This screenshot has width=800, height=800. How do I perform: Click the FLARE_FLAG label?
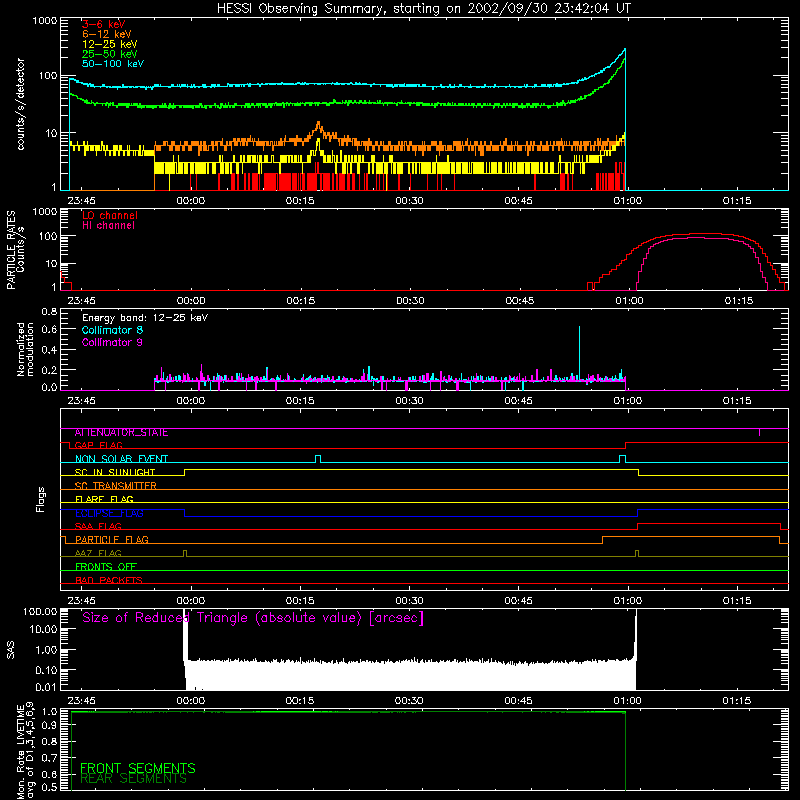(x=104, y=499)
